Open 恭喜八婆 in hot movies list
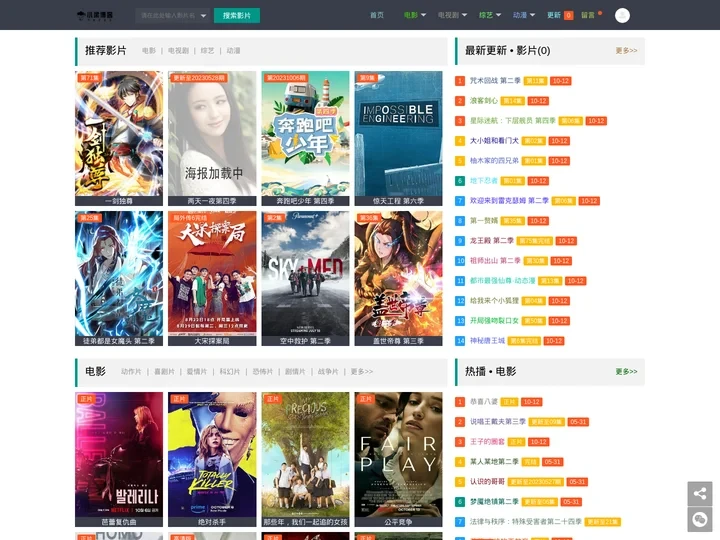720x540 pixels. click(484, 402)
